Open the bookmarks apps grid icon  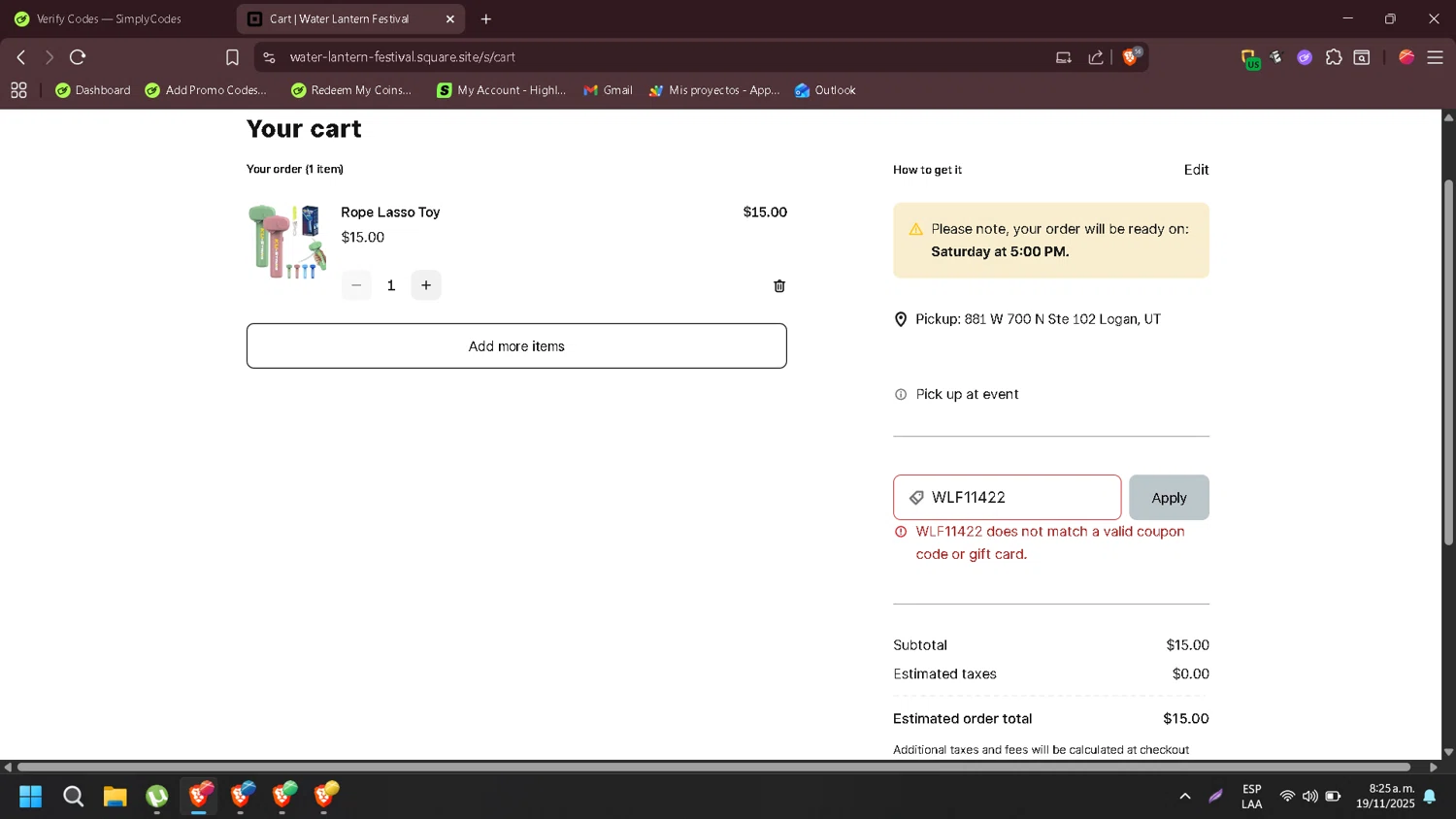click(x=18, y=90)
